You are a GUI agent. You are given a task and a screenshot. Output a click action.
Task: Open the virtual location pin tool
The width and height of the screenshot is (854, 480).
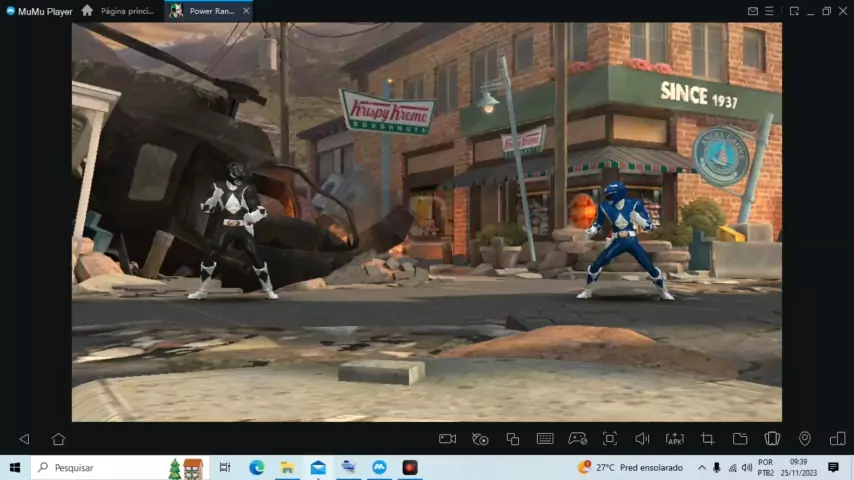804,439
